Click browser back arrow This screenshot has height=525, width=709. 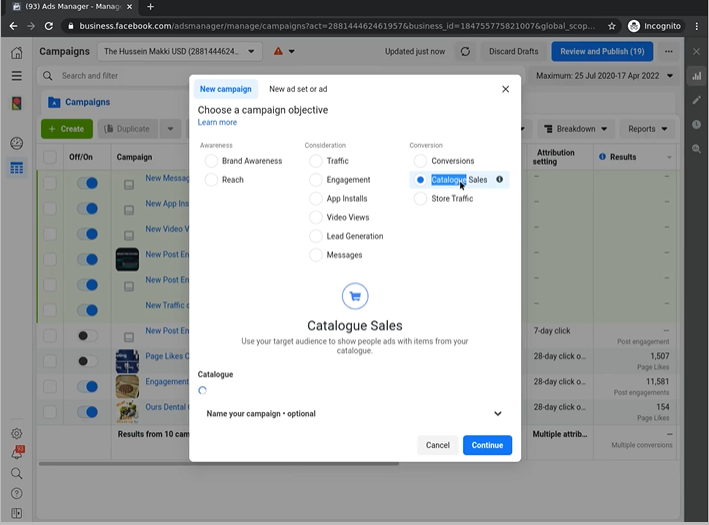[13, 26]
